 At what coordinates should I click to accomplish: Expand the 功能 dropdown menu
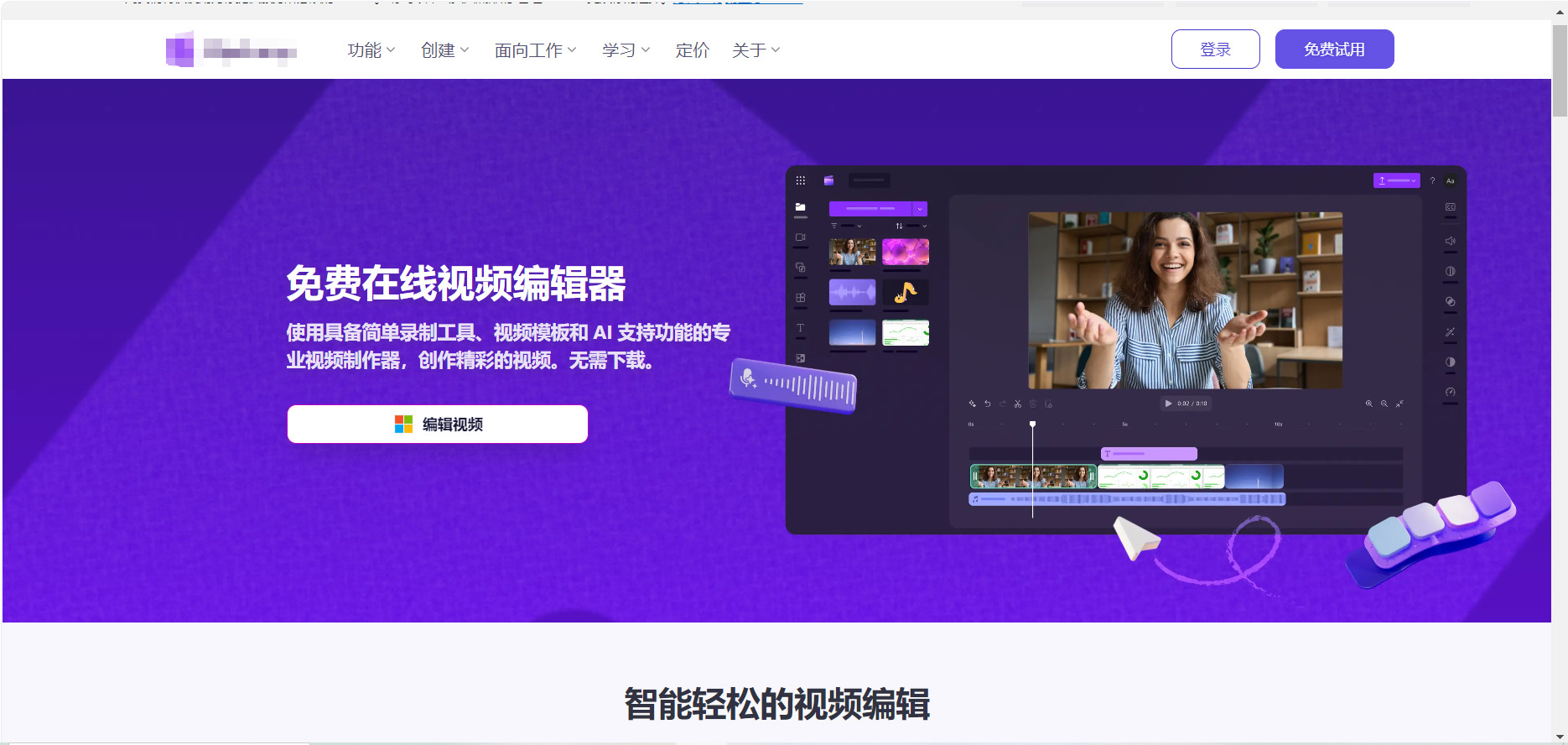(x=371, y=50)
